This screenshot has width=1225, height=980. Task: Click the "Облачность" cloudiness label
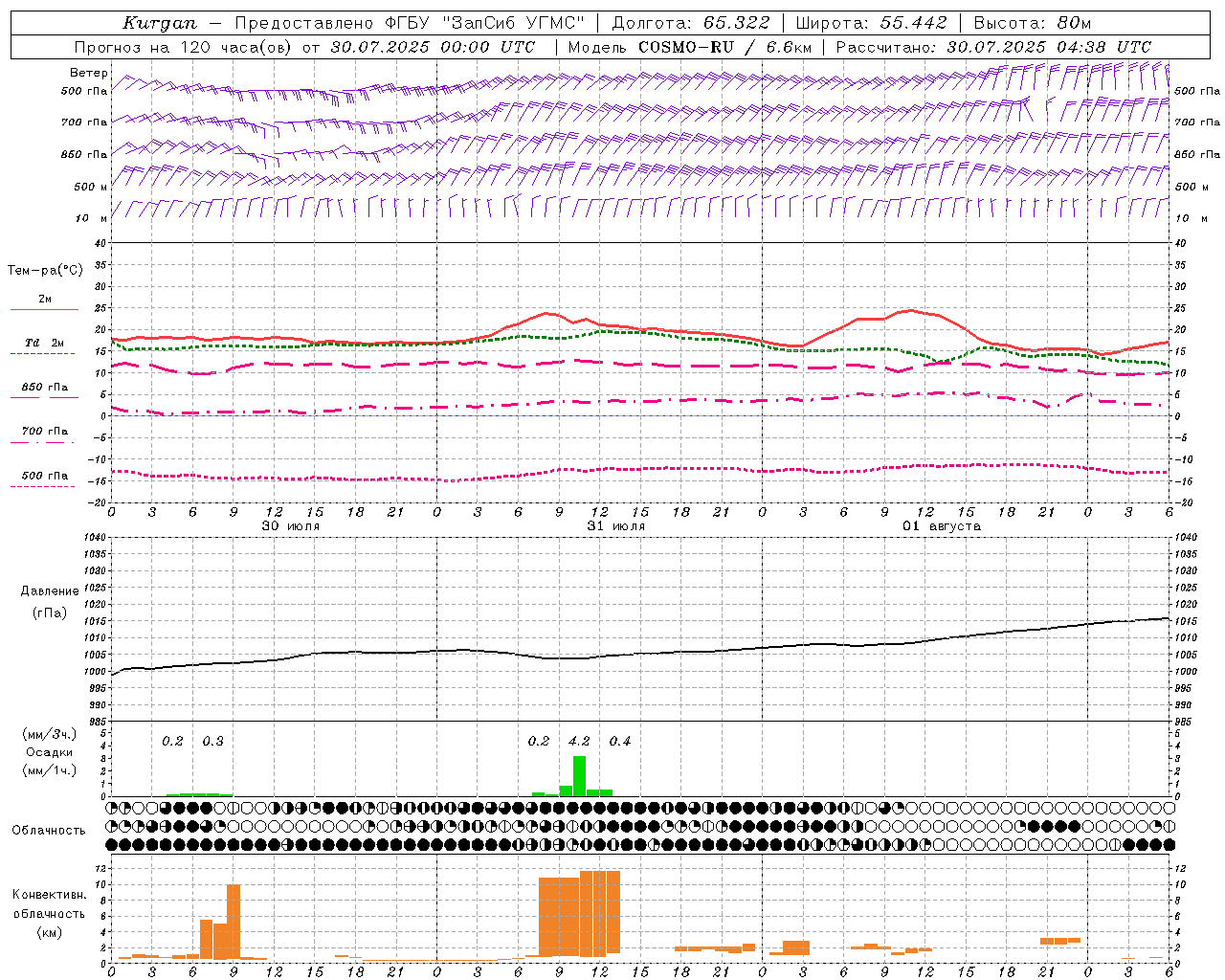(x=49, y=830)
